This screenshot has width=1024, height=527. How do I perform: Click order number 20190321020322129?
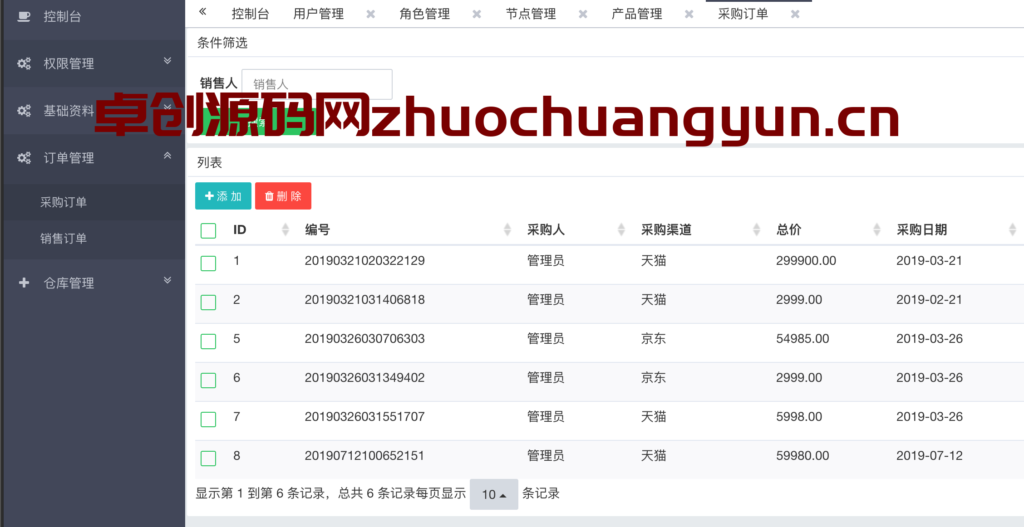[364, 261]
